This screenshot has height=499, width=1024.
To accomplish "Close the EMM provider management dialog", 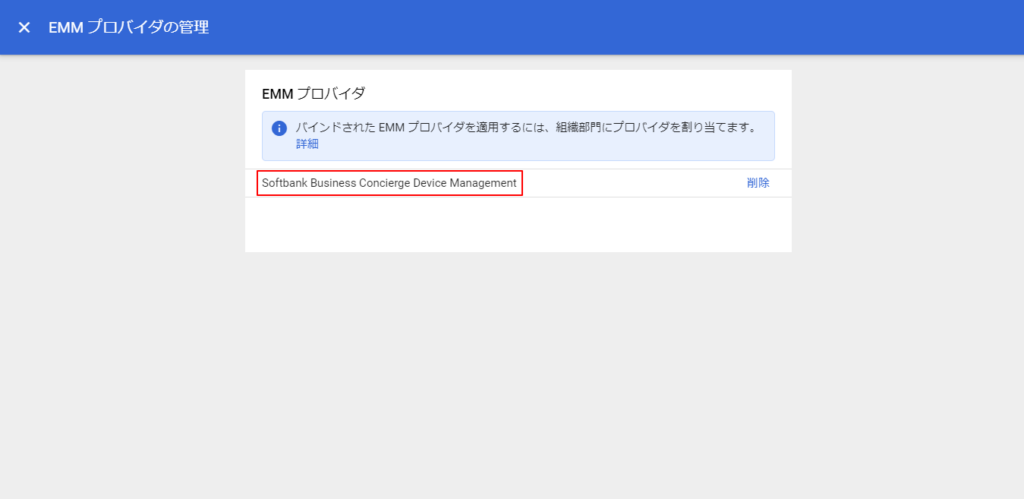I will (24, 27).
